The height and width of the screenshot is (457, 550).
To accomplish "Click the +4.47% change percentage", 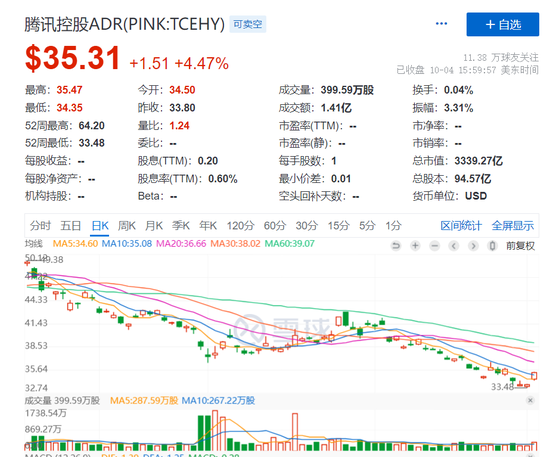I will pyautogui.click(x=202, y=63).
